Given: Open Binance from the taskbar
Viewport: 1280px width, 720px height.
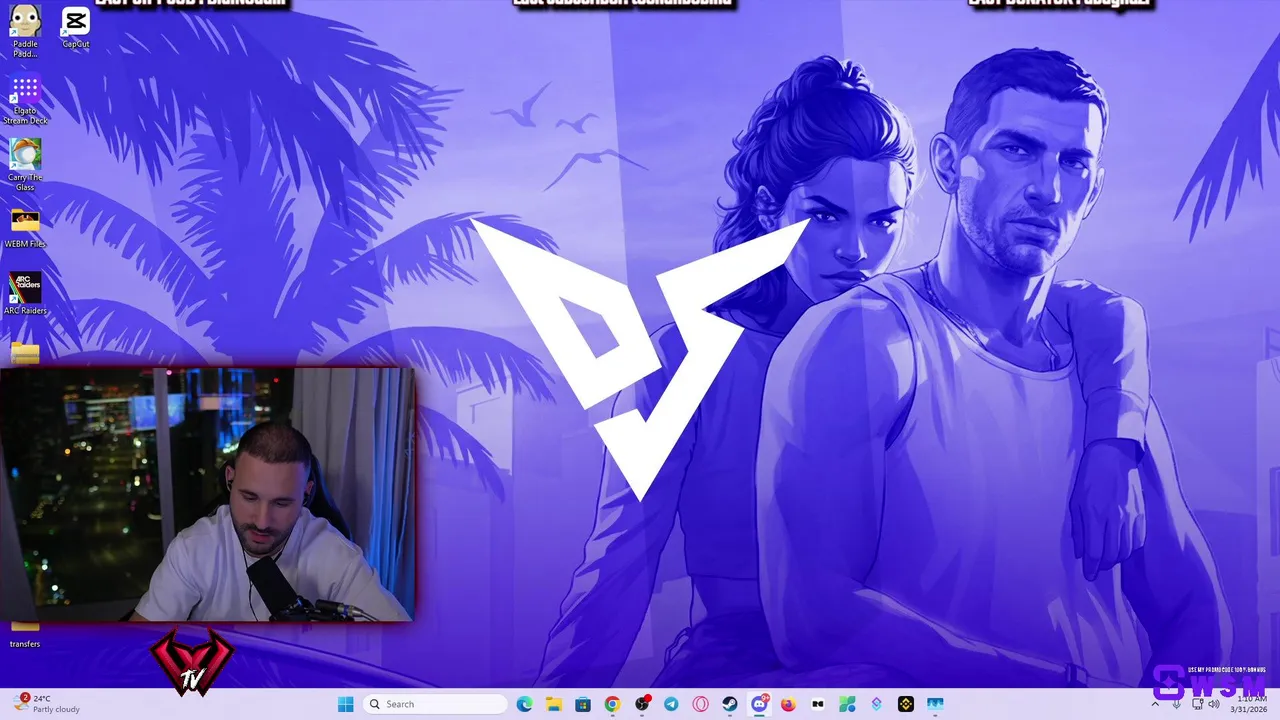Looking at the screenshot, I should (906, 704).
